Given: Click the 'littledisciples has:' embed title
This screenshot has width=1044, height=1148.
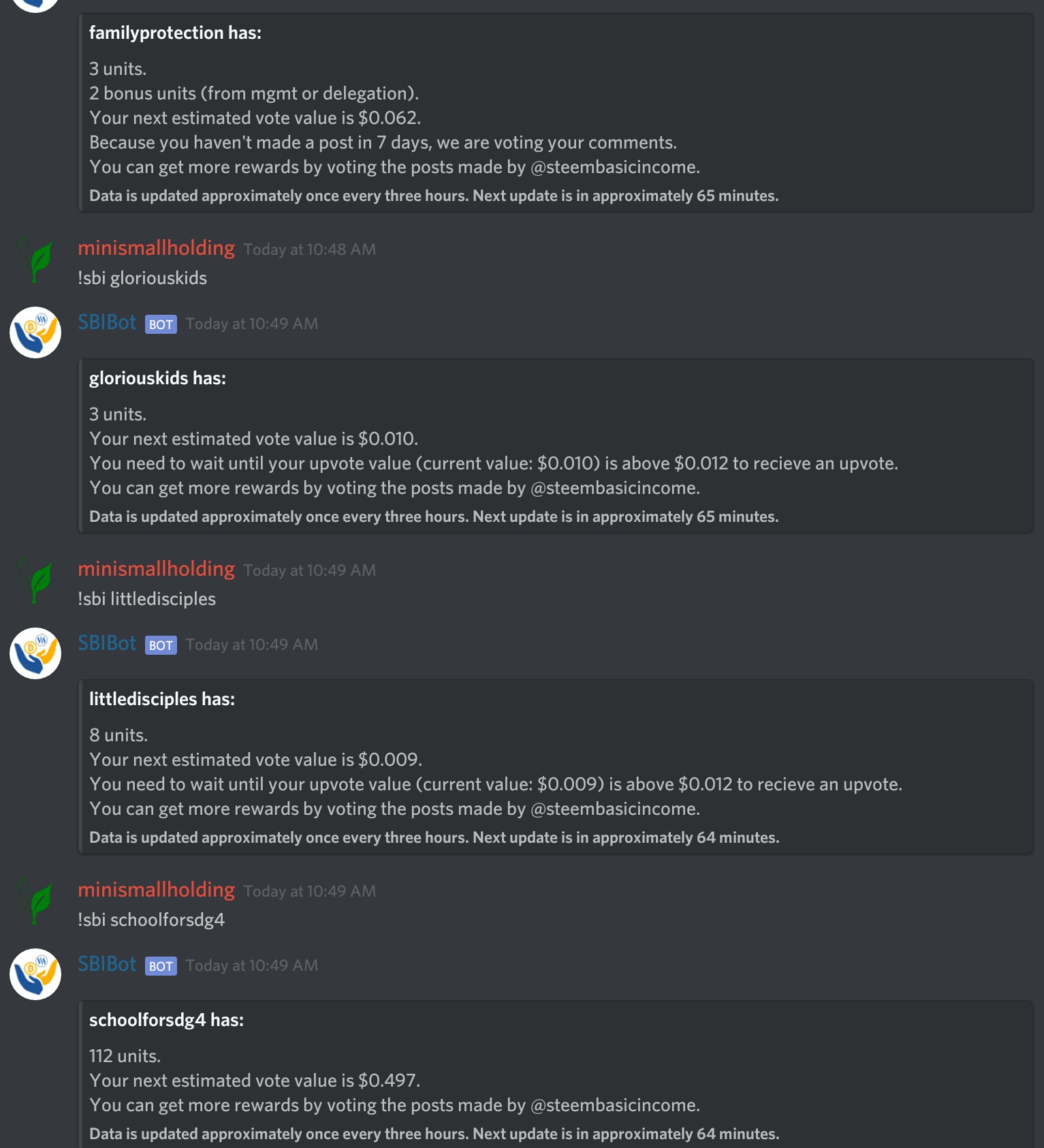Looking at the screenshot, I should pyautogui.click(x=162, y=699).
